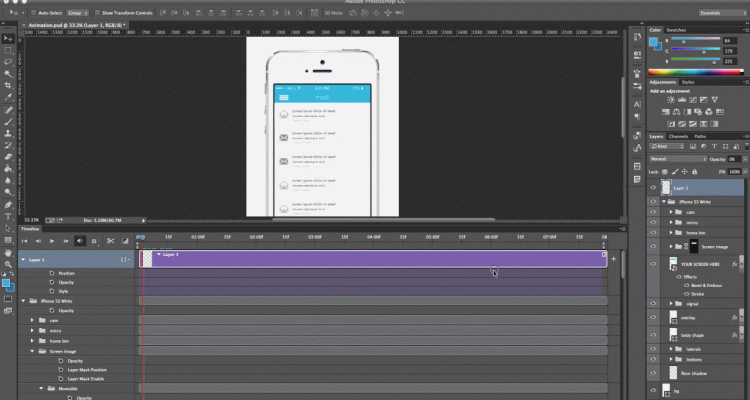
Task: Select the Type tool
Action: tap(8, 216)
